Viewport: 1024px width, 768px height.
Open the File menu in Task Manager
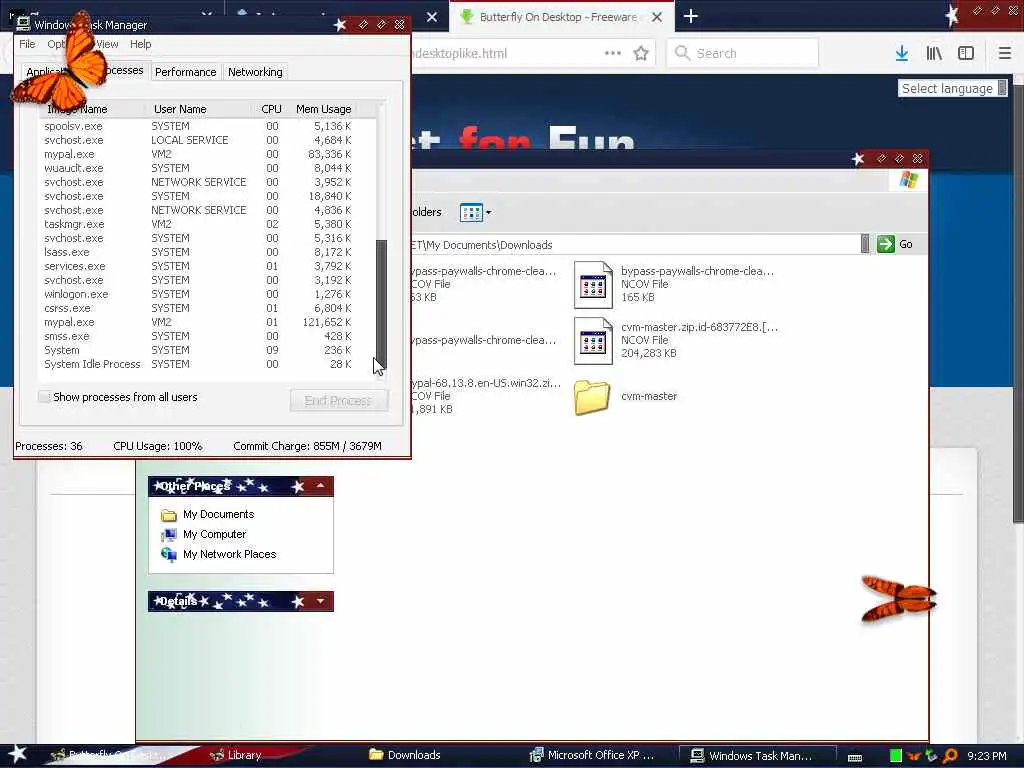click(27, 44)
